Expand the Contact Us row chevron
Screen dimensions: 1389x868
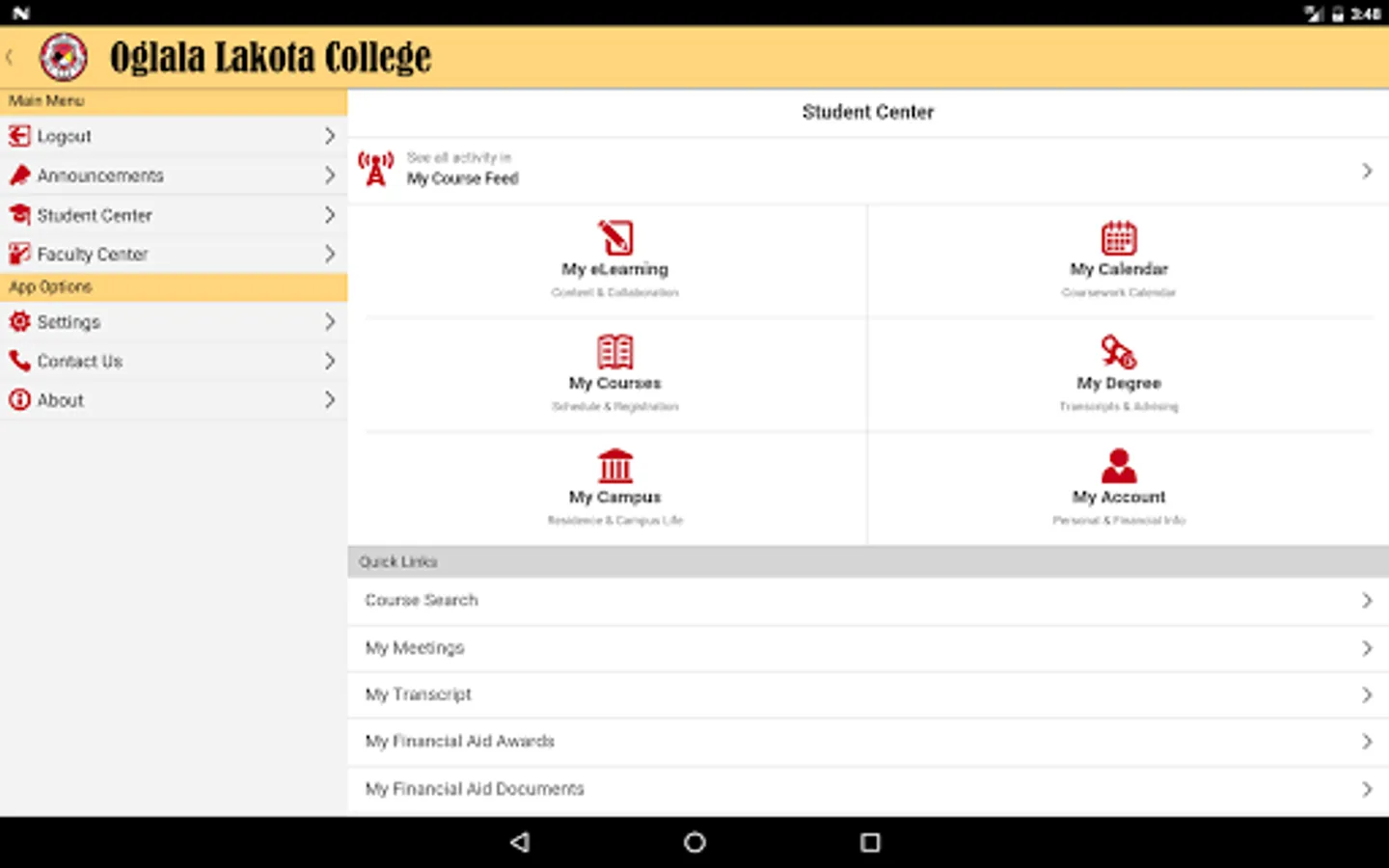330,361
